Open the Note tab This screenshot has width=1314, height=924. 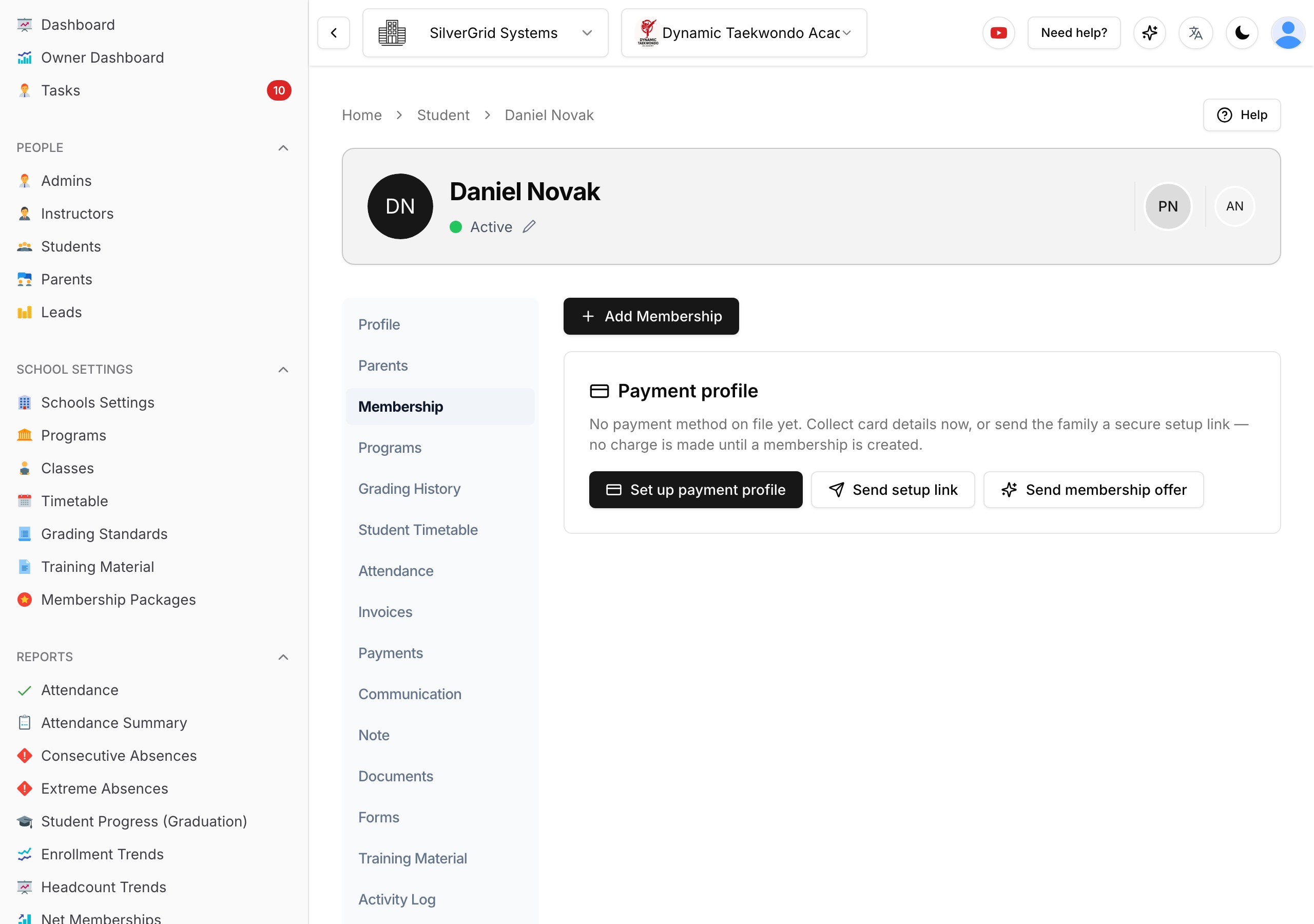(440, 736)
